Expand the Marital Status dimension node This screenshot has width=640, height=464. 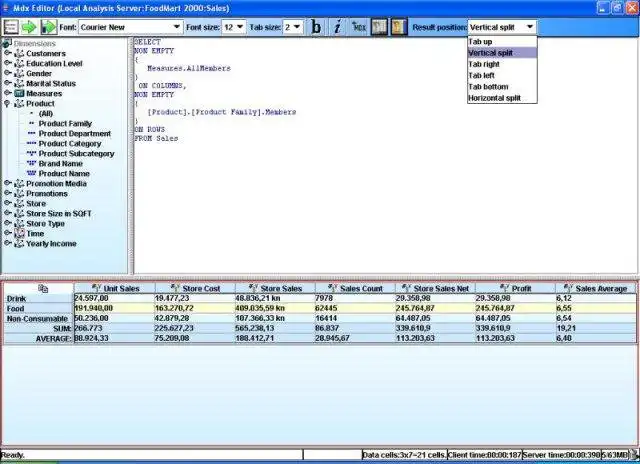(x=8, y=83)
